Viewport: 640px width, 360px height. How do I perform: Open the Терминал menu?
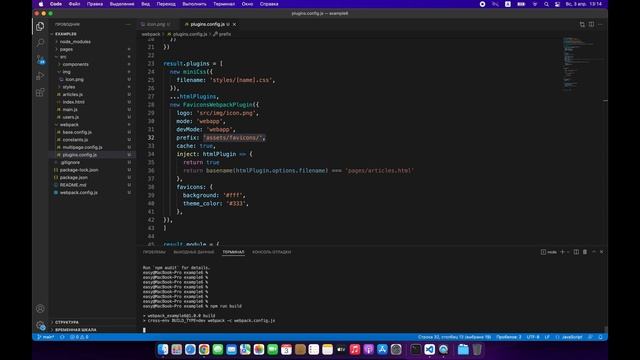pyautogui.click(x=224, y=4)
